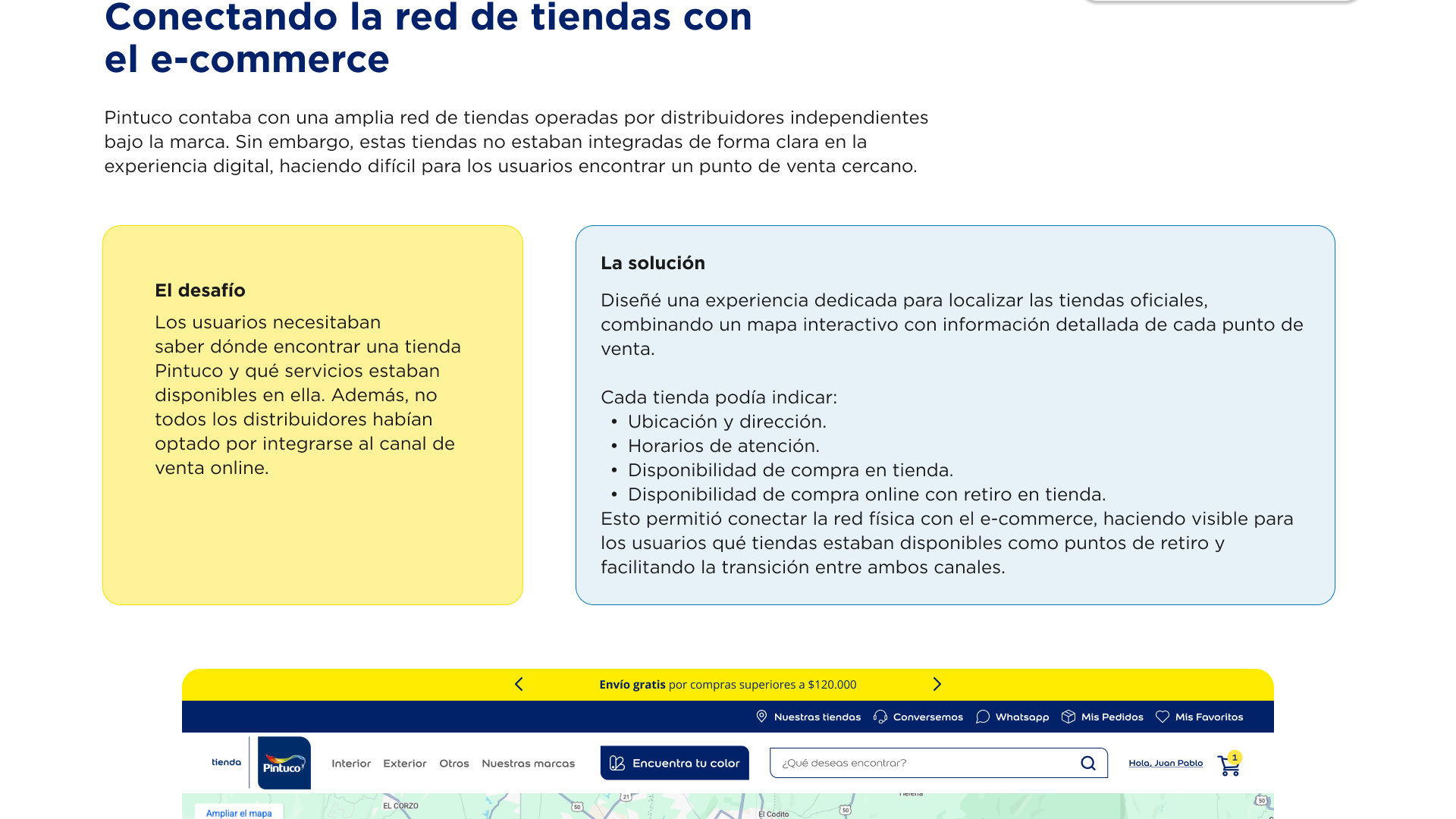Screen dimensions: 1456x819
Task: Click the Pintuco logo
Action: point(284,763)
